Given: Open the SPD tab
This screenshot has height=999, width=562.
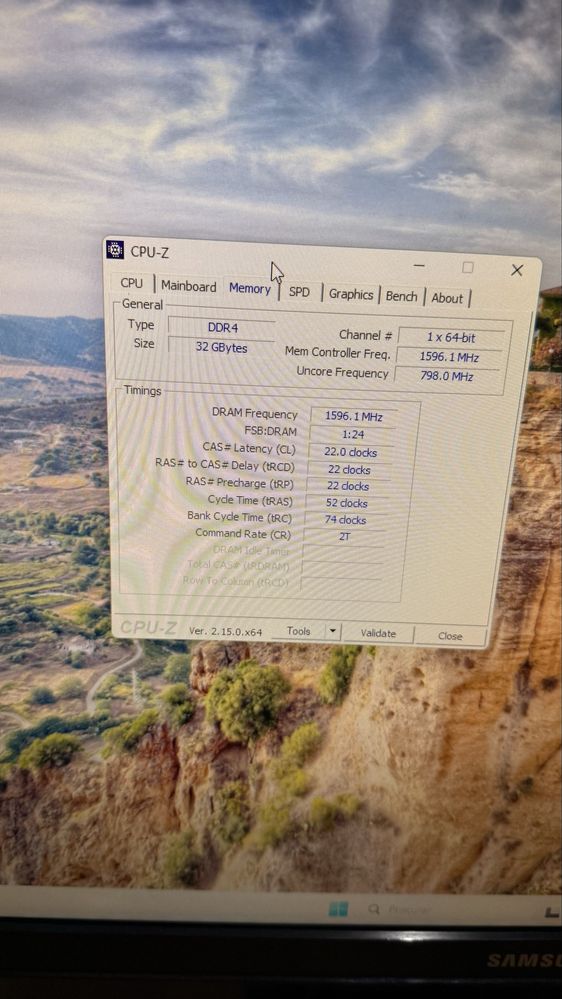Looking at the screenshot, I should [299, 292].
